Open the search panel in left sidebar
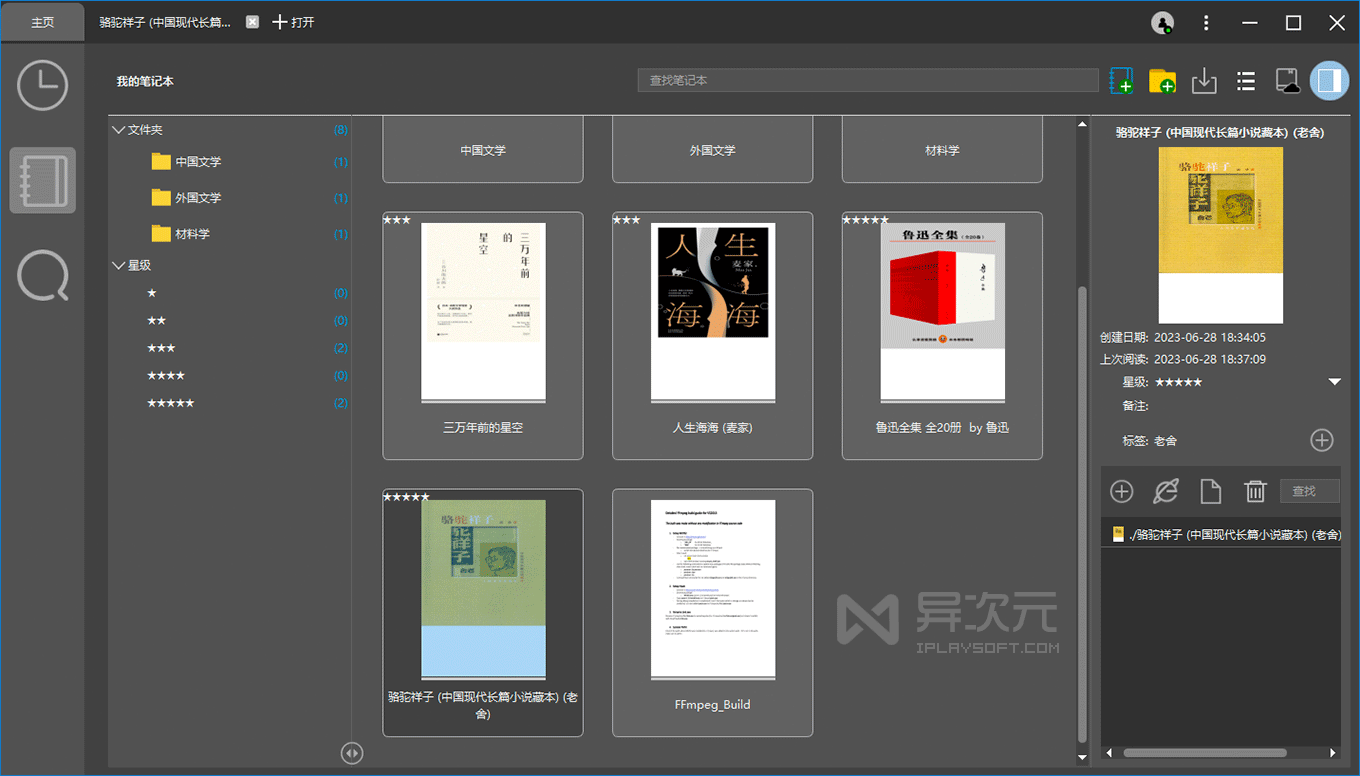Viewport: 1360px width, 776px height. coord(42,276)
